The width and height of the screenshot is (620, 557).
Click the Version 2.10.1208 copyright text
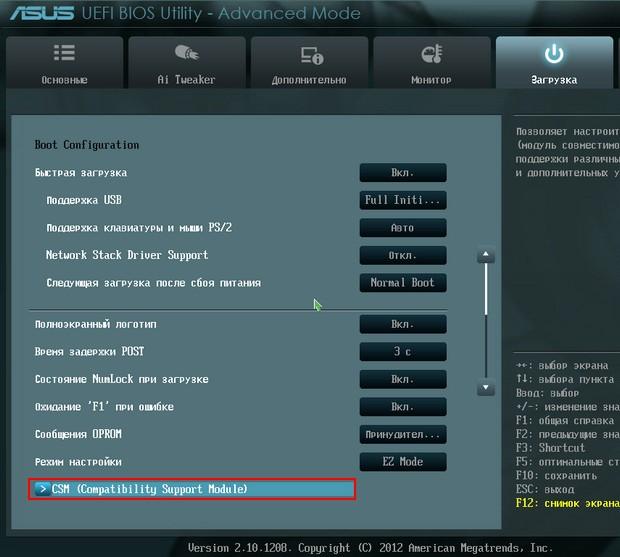pos(370,548)
